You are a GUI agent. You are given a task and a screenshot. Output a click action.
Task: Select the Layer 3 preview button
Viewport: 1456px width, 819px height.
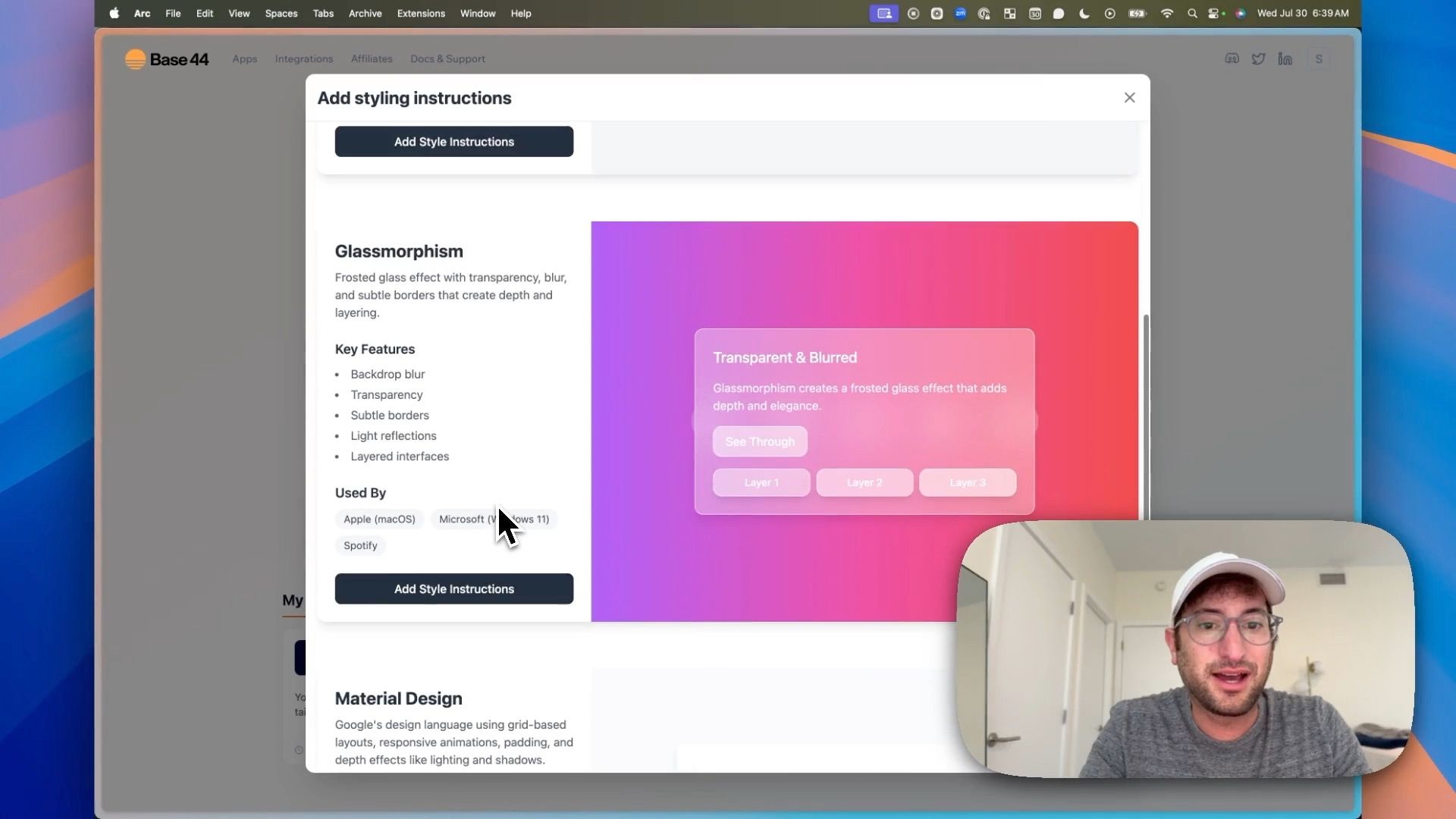[x=968, y=482]
